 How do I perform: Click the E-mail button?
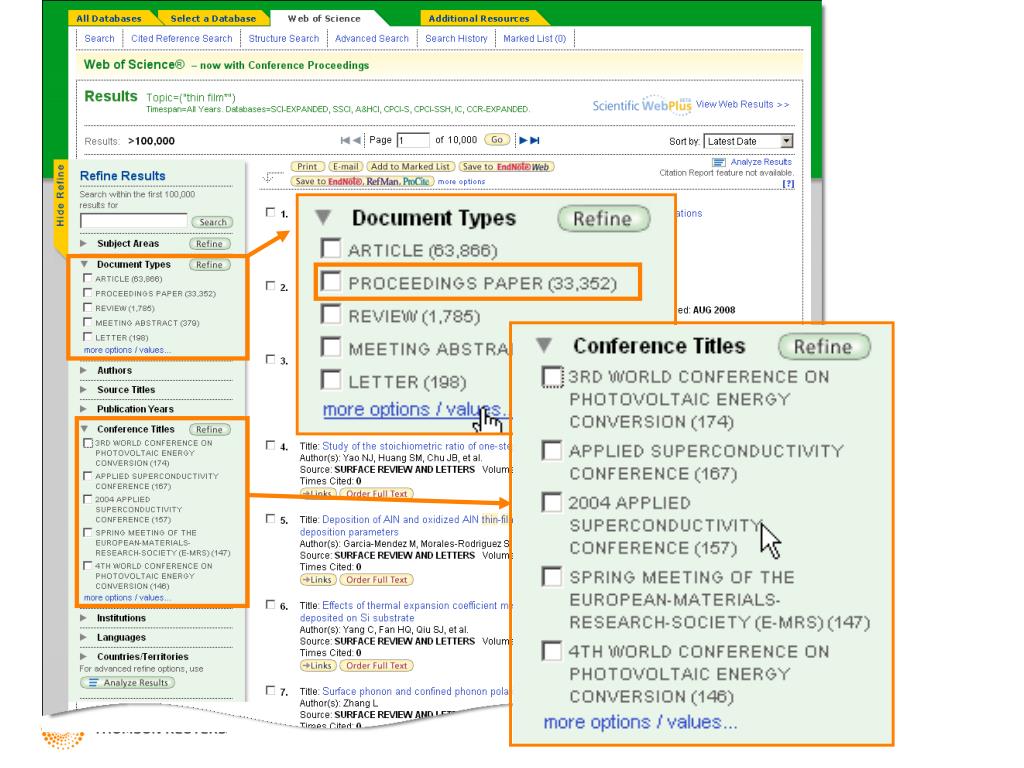click(x=345, y=167)
